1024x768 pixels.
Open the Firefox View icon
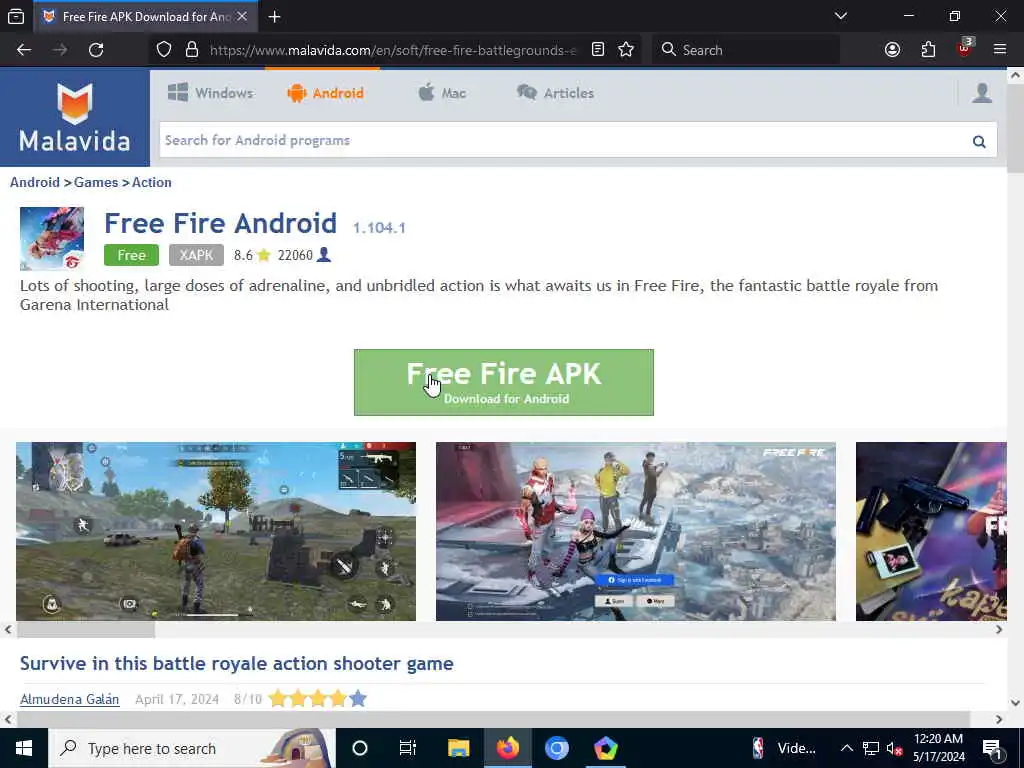click(x=16, y=16)
